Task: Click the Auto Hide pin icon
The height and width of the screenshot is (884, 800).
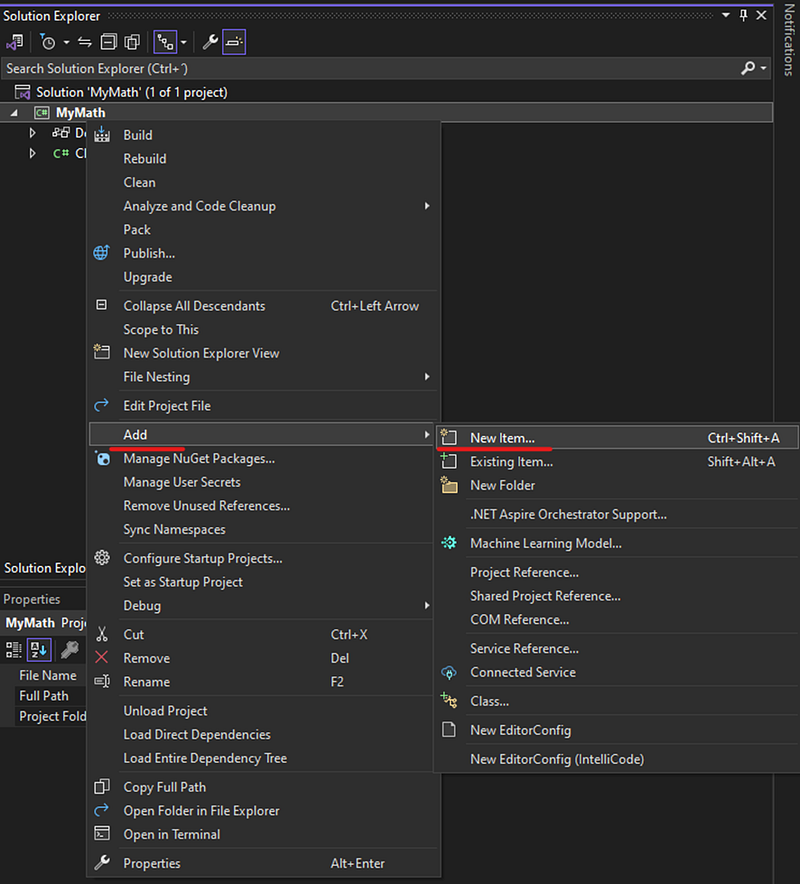Action: click(x=744, y=15)
